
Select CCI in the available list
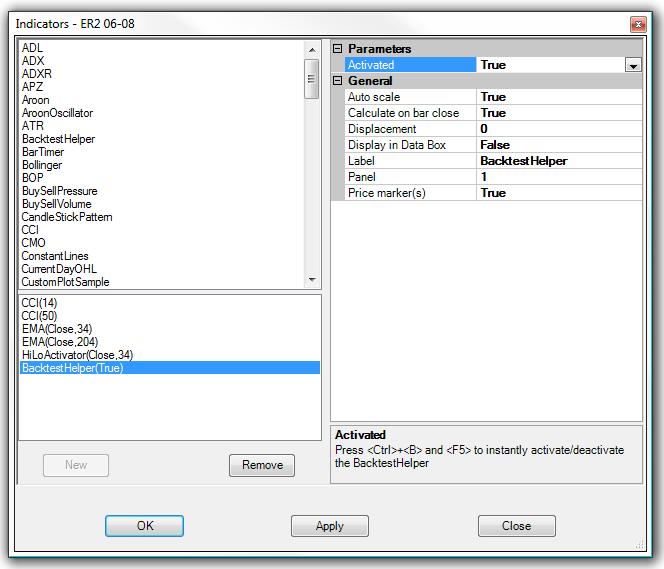[x=30, y=230]
